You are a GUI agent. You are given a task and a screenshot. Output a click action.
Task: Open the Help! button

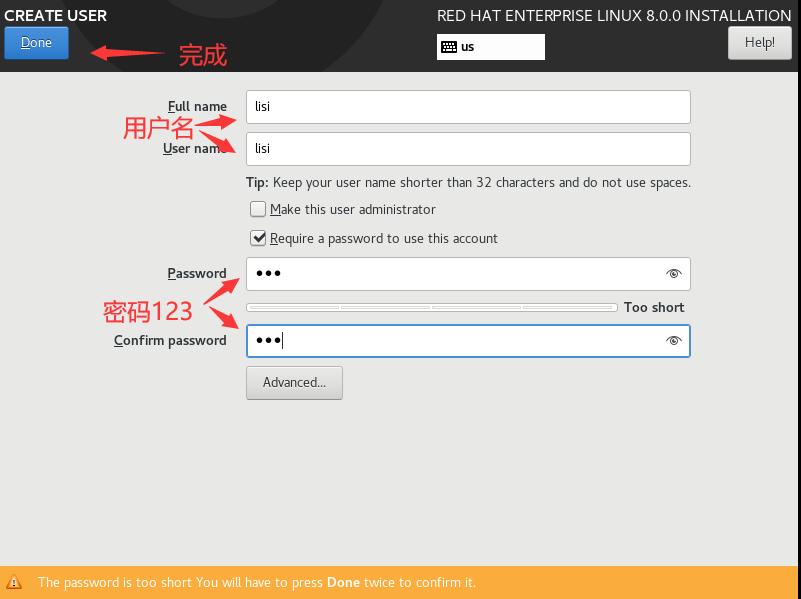click(760, 43)
